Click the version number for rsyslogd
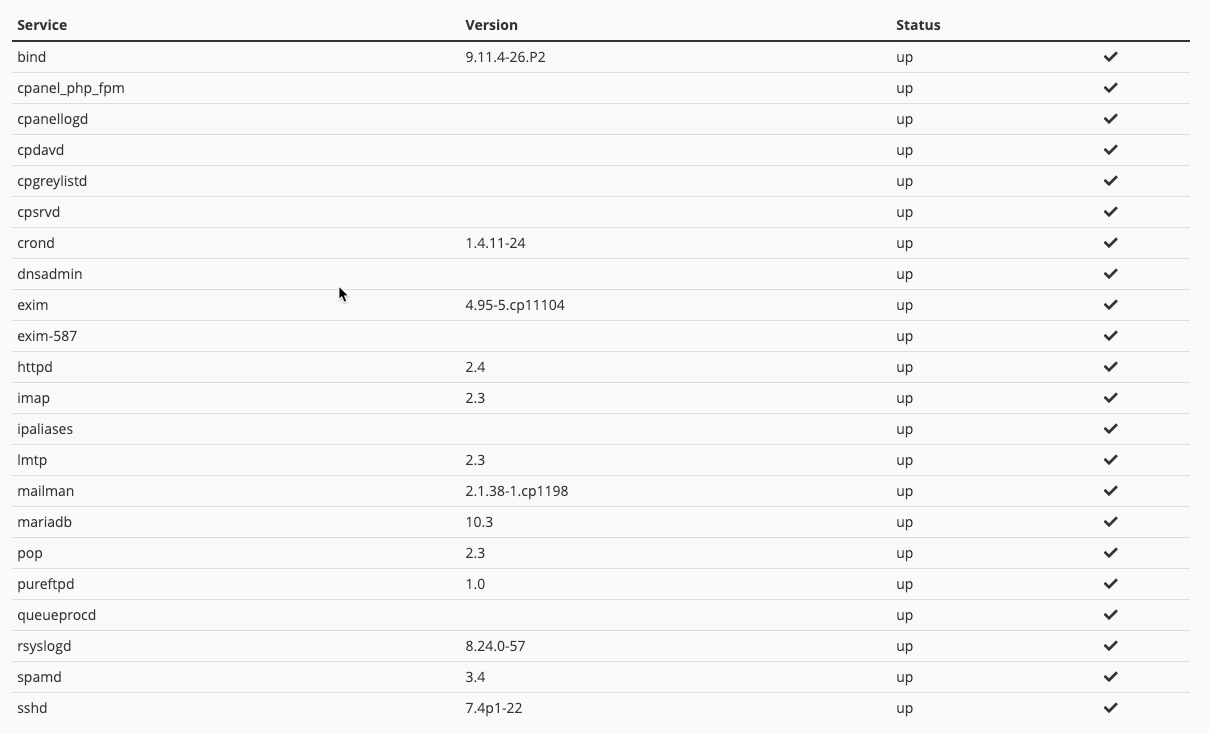This screenshot has height=734, width=1209. [x=496, y=646]
